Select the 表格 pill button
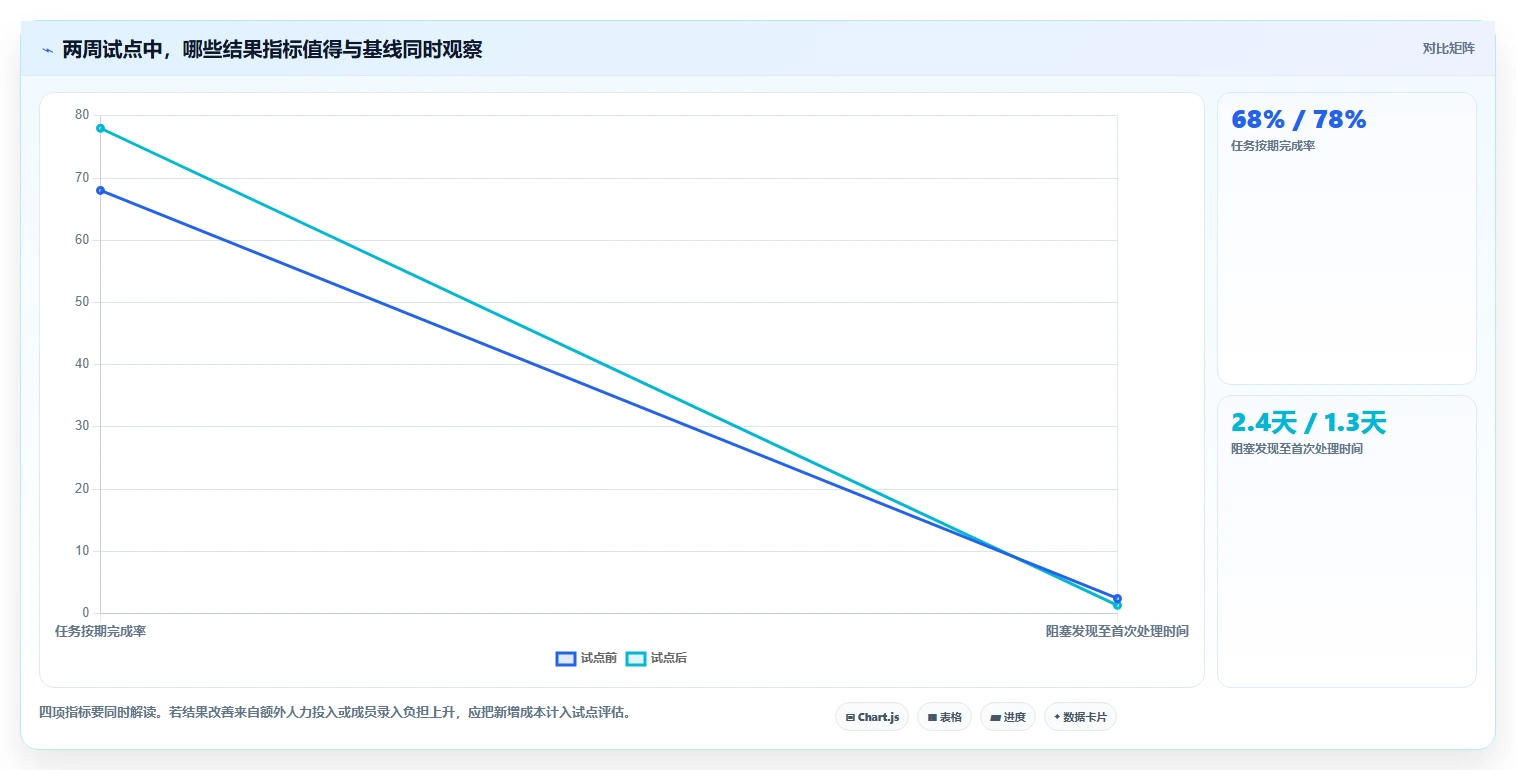This screenshot has width=1516, height=770. pyautogui.click(x=944, y=717)
